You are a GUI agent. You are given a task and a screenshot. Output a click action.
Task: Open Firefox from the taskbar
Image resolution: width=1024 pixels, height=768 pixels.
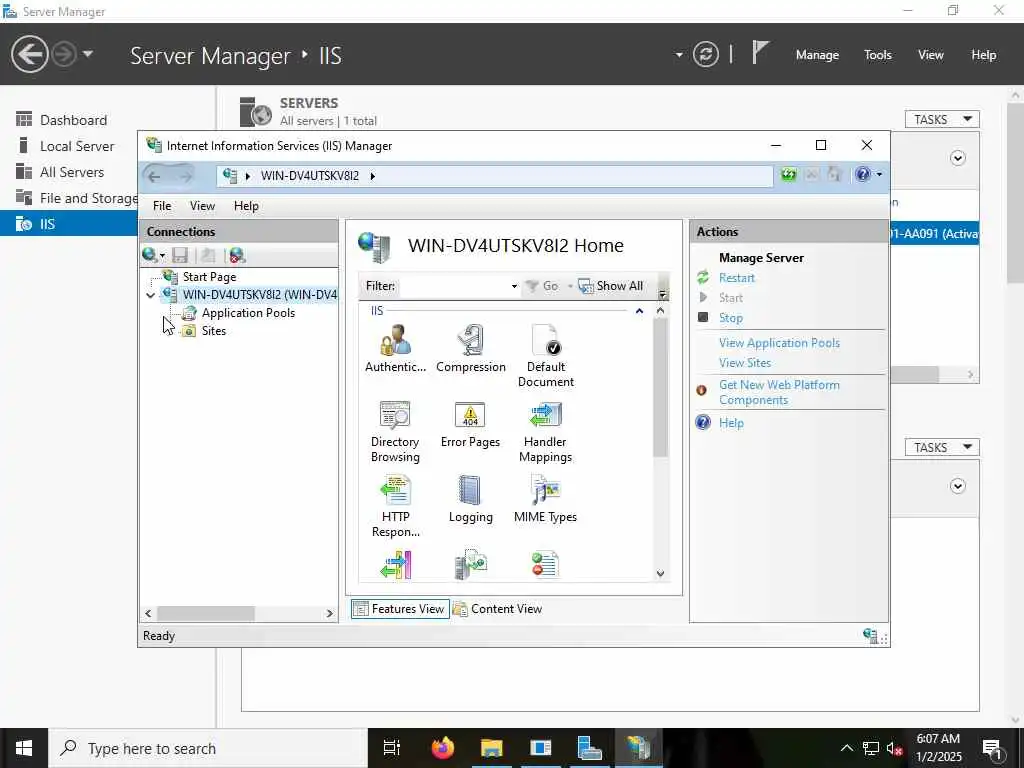tap(443, 748)
